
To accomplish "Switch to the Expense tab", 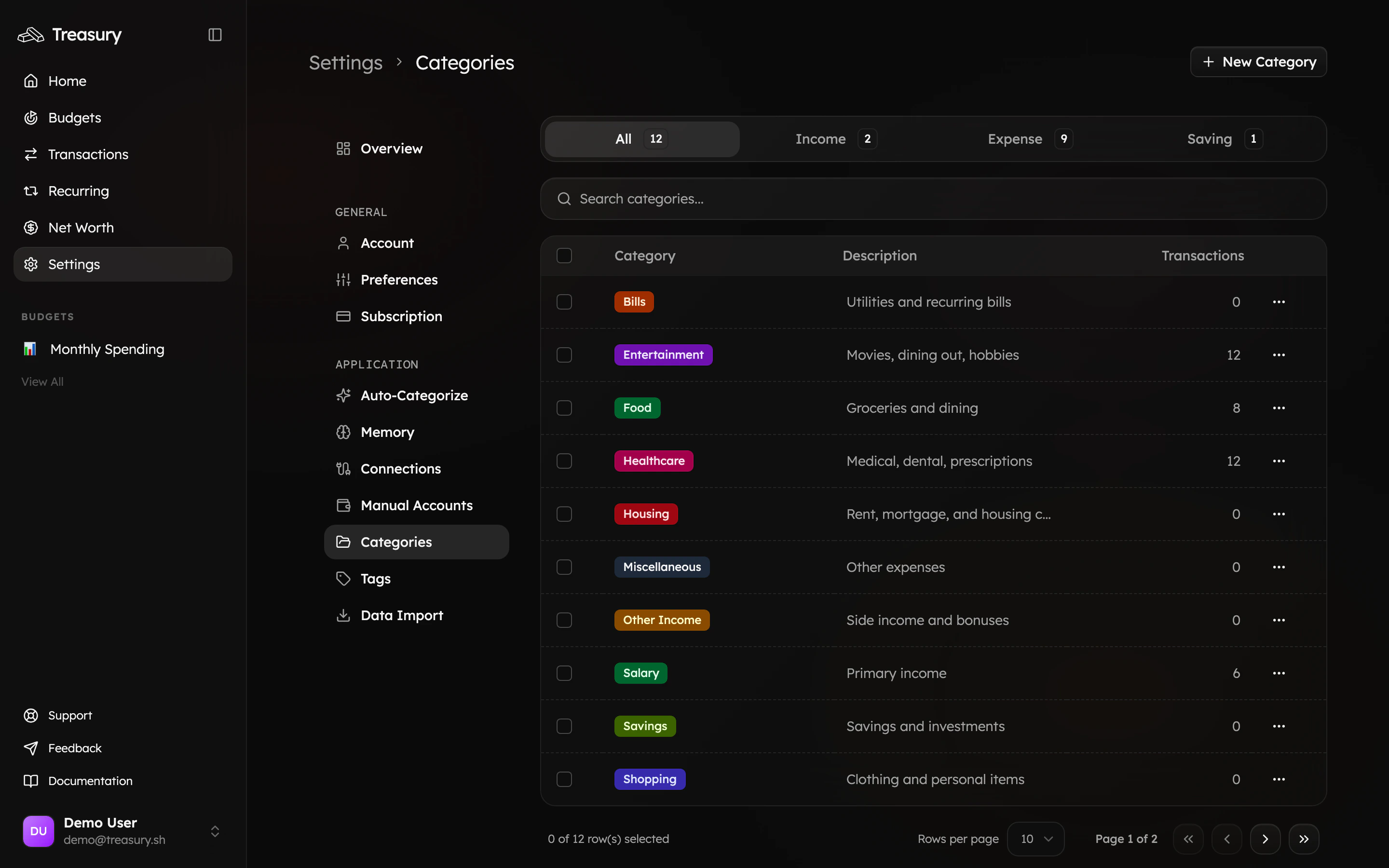I will coord(1030,139).
